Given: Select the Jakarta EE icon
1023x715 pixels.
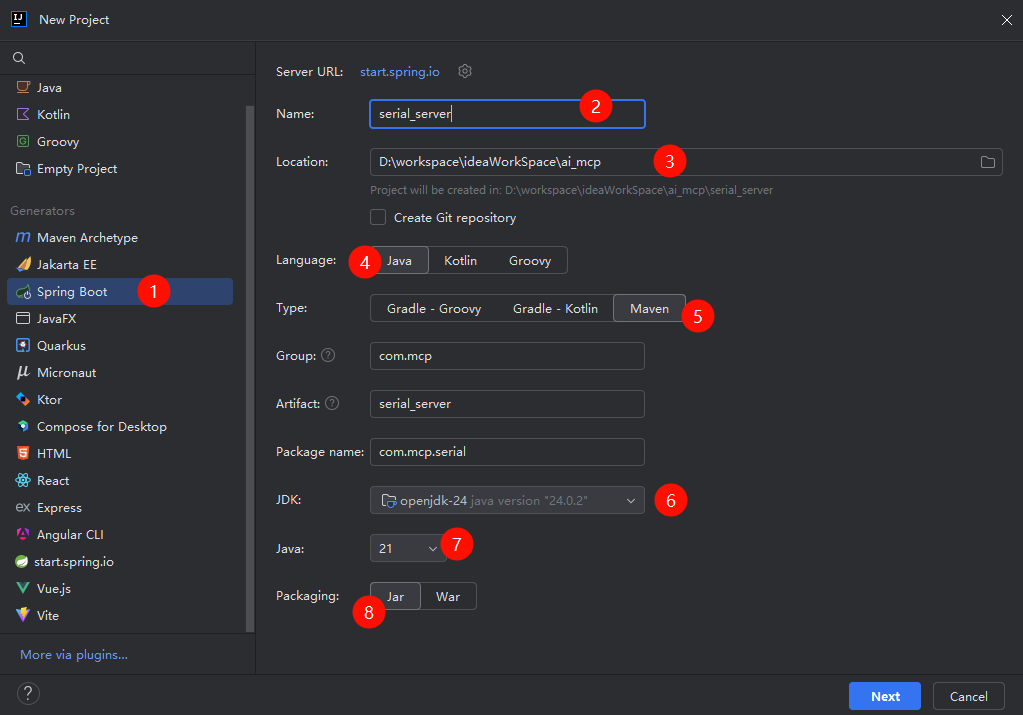Looking at the screenshot, I should 23,264.
